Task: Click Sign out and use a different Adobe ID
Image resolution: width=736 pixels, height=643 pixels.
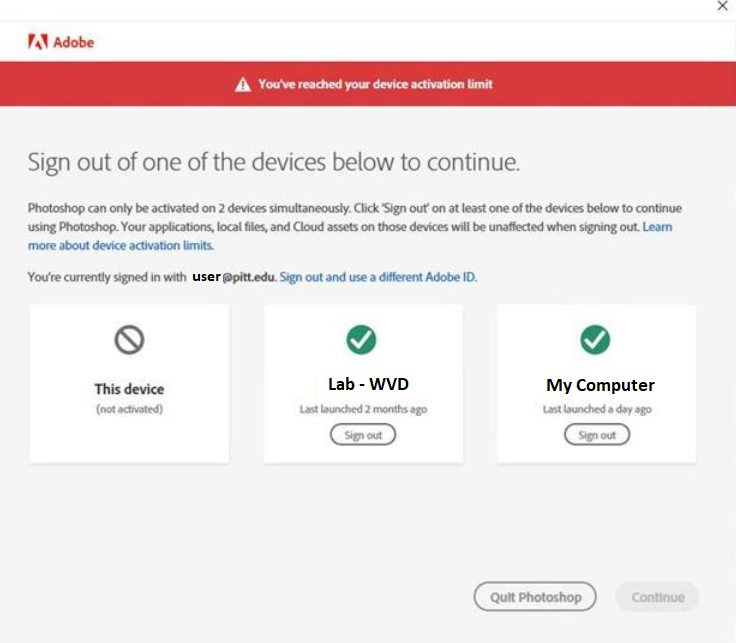Action: pos(378,277)
